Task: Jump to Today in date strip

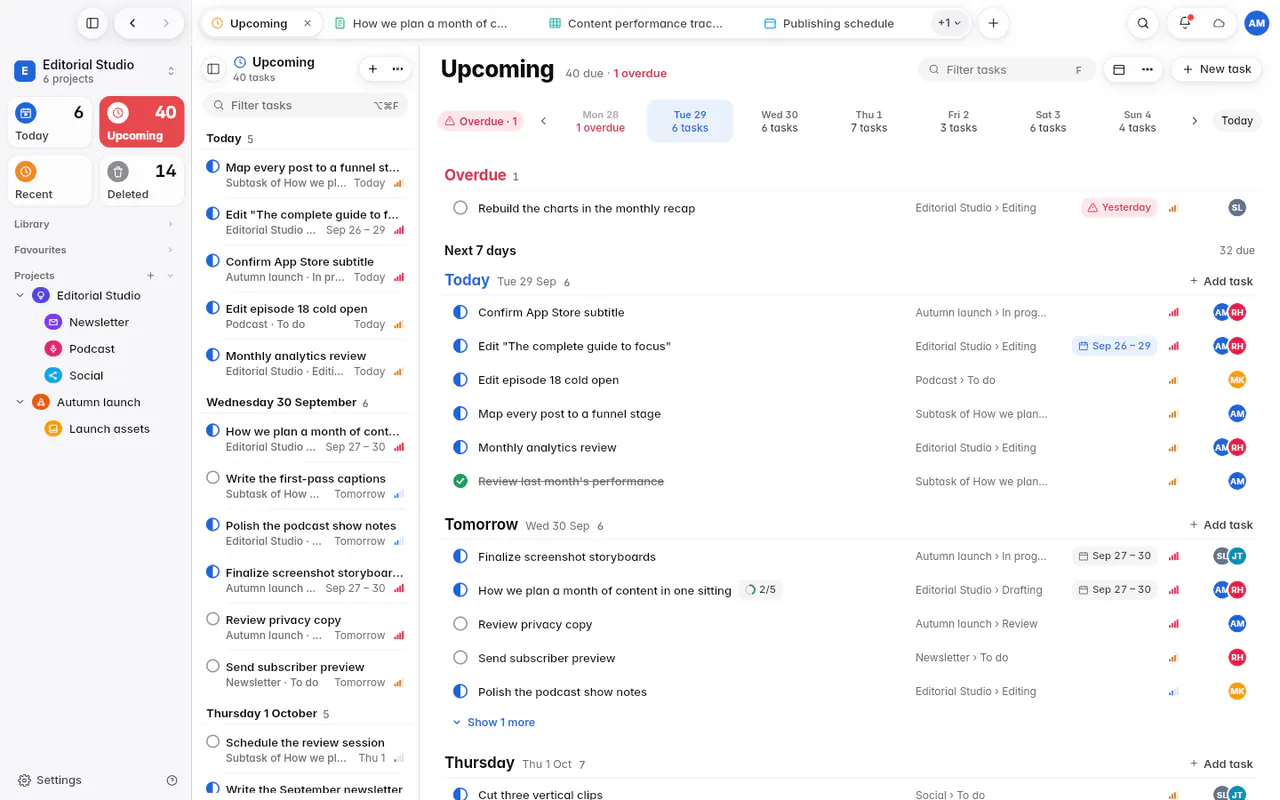Action: point(1236,121)
